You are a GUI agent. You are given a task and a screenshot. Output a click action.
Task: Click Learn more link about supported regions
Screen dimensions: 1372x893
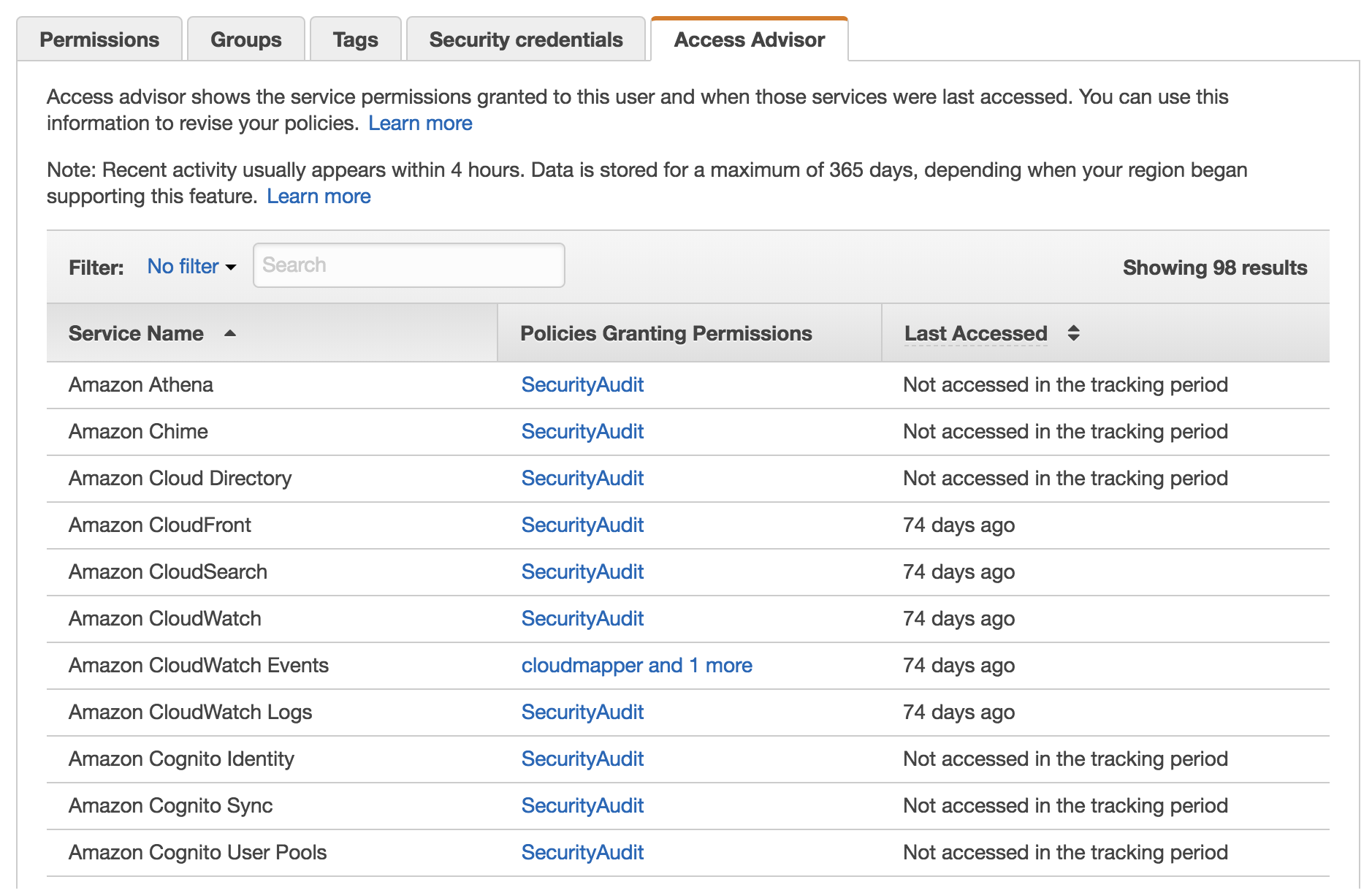[x=319, y=197]
